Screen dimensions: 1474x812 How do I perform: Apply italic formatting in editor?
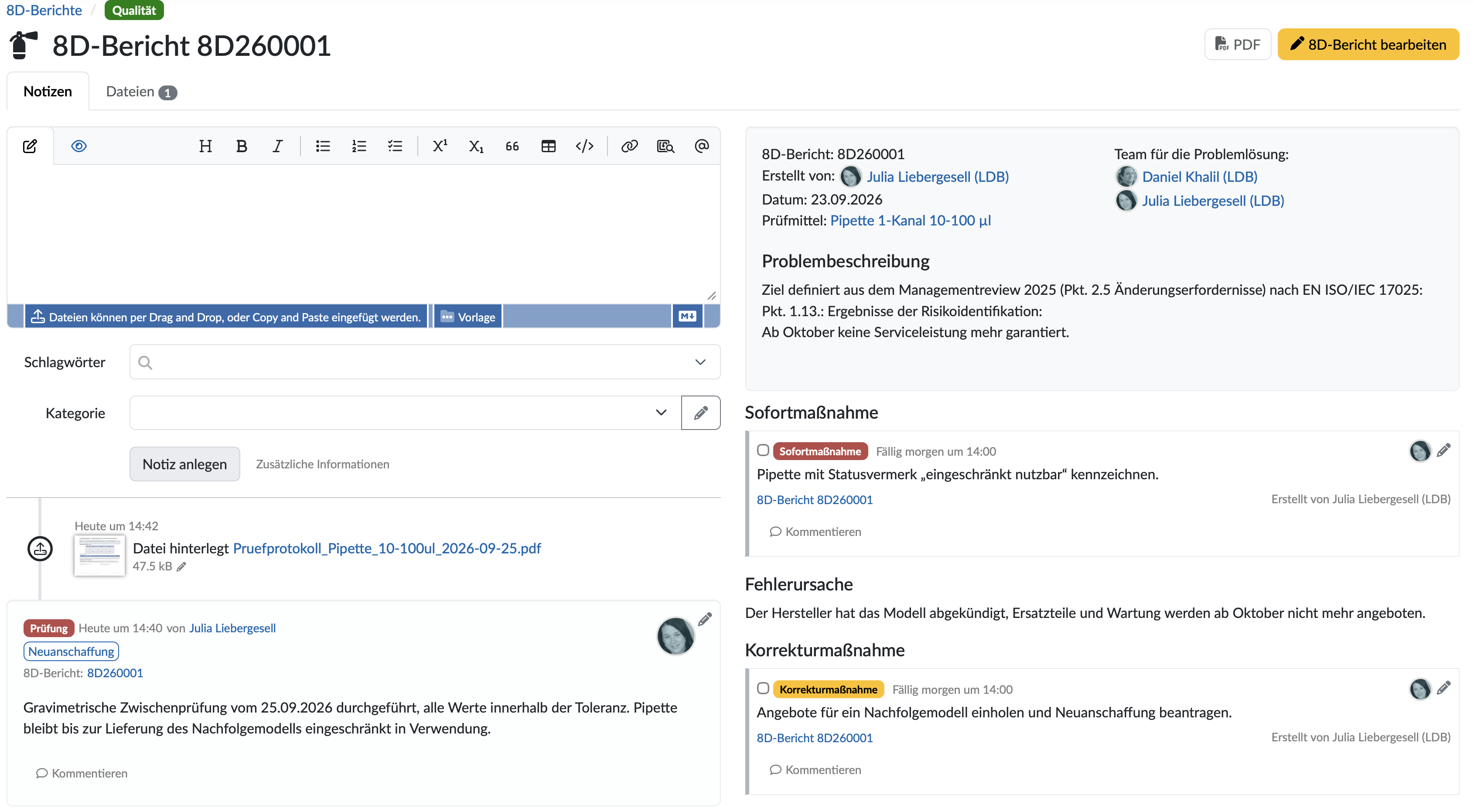click(x=277, y=147)
